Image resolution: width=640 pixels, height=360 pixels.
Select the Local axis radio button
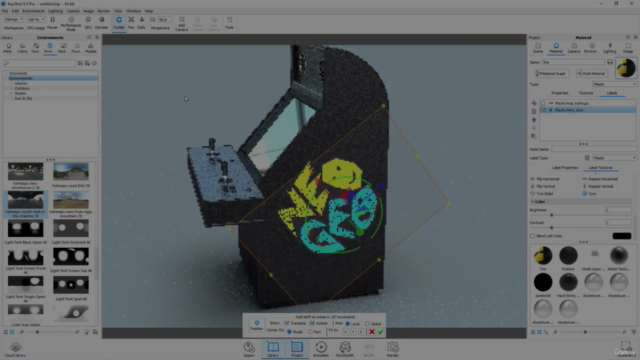[348, 324]
